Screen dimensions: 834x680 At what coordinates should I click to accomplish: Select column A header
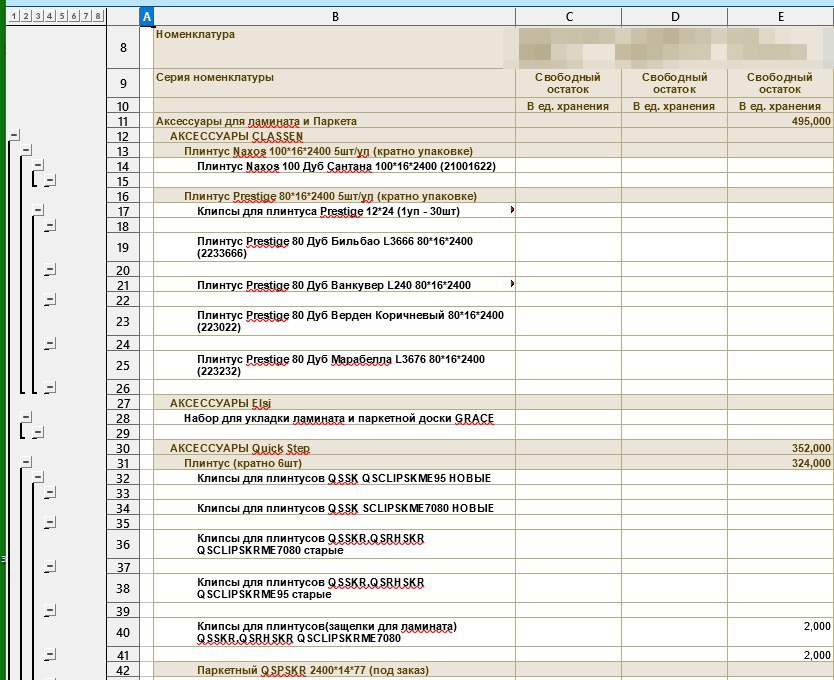pos(147,16)
